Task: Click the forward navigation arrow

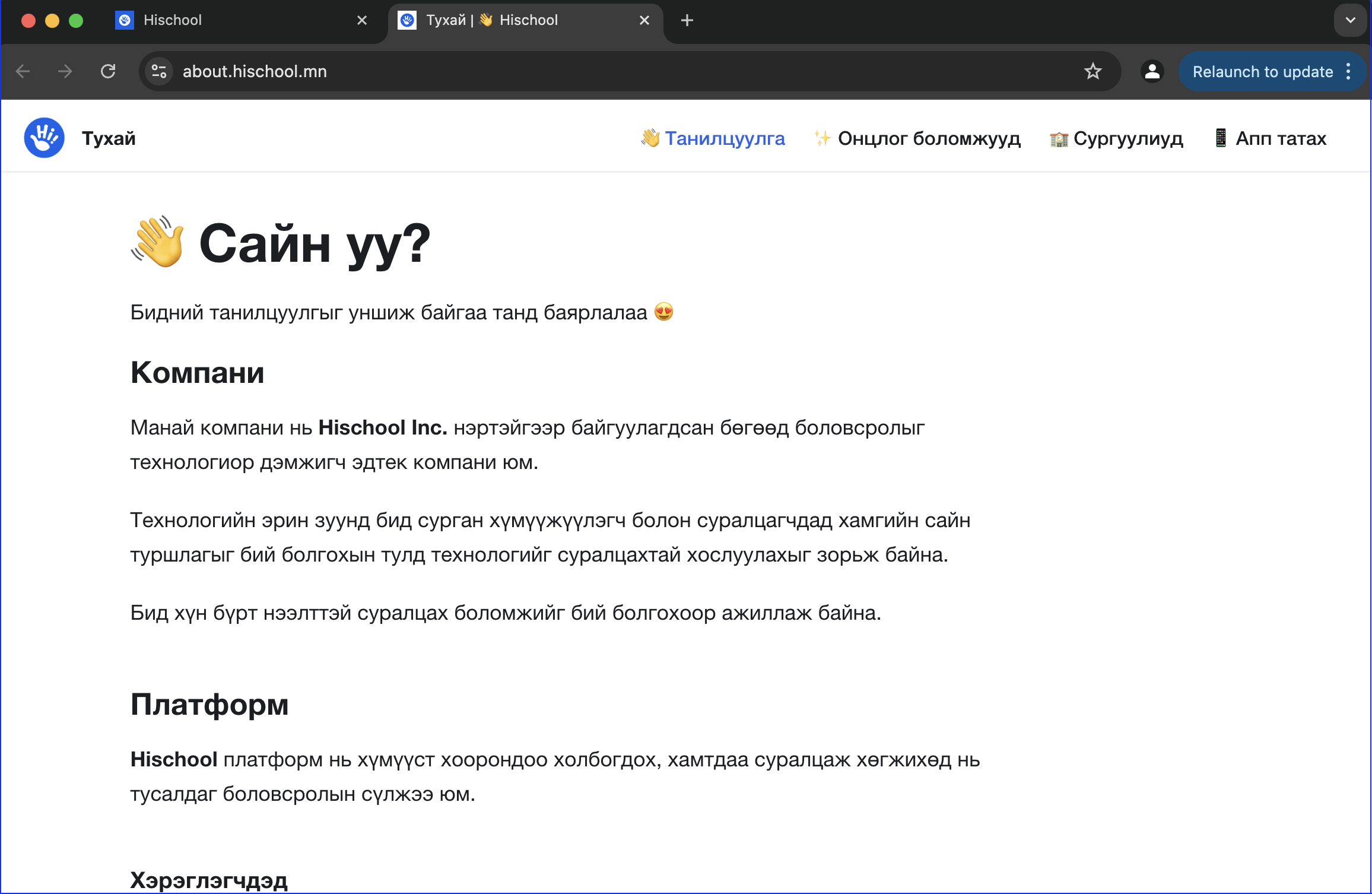Action: pos(65,72)
